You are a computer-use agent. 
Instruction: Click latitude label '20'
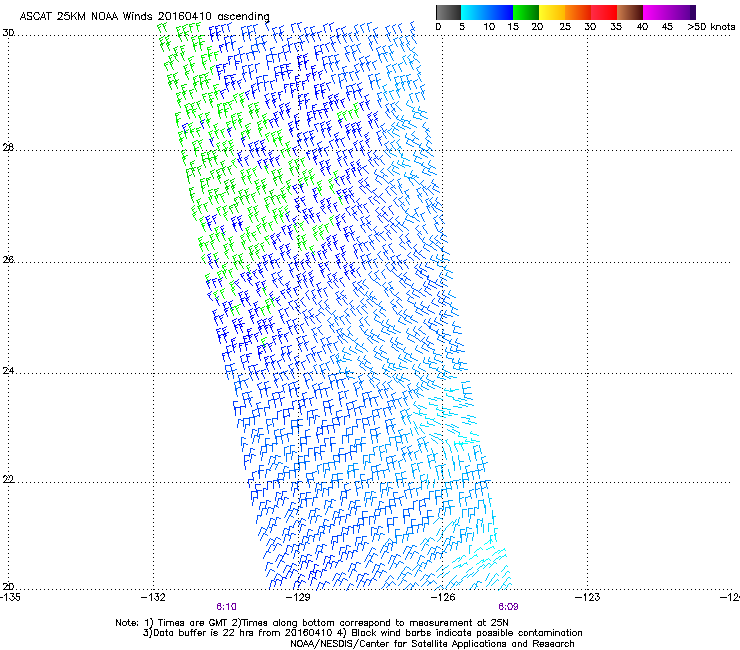(8, 587)
